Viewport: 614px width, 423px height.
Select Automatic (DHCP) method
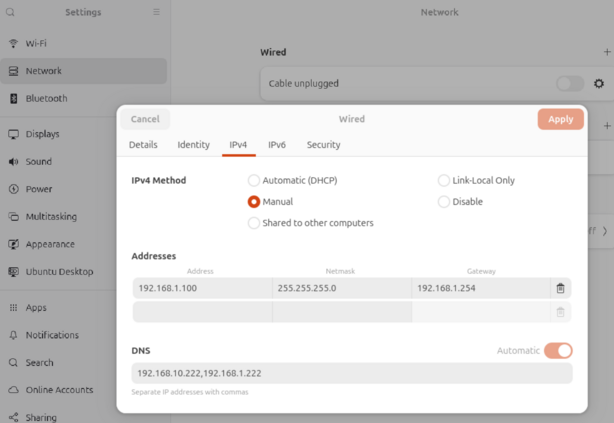[254, 180]
